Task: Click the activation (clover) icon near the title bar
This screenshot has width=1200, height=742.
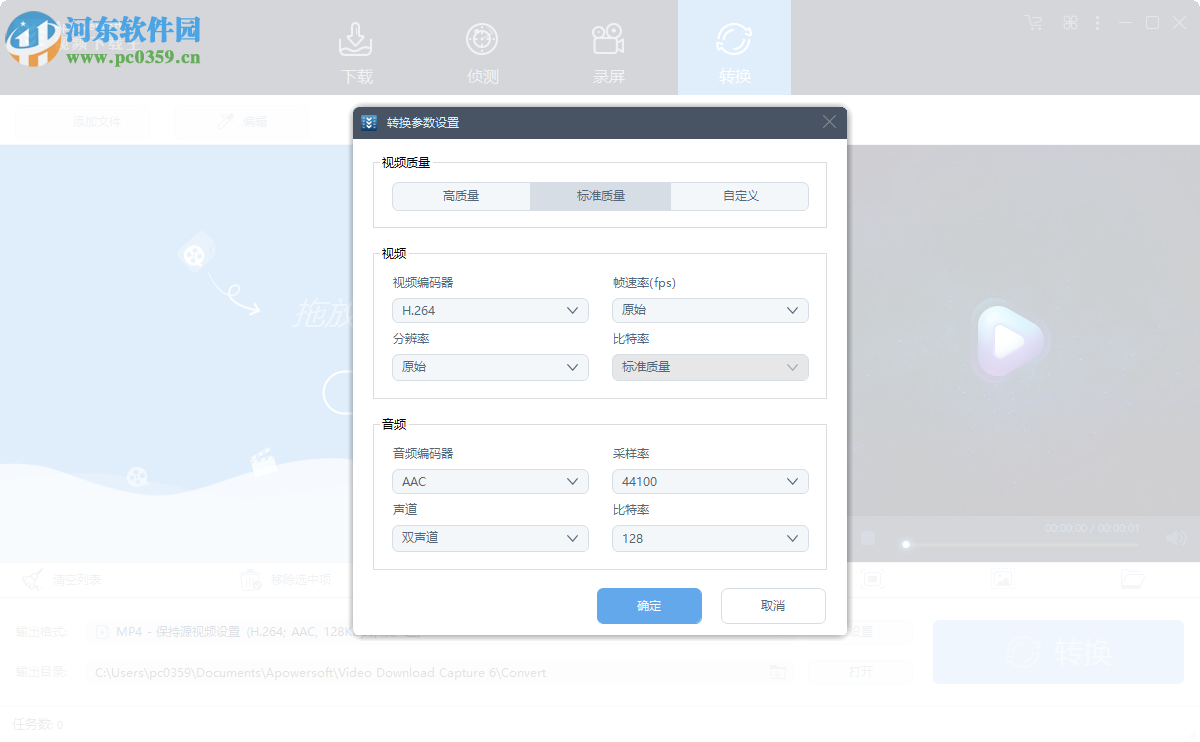Action: click(1070, 22)
